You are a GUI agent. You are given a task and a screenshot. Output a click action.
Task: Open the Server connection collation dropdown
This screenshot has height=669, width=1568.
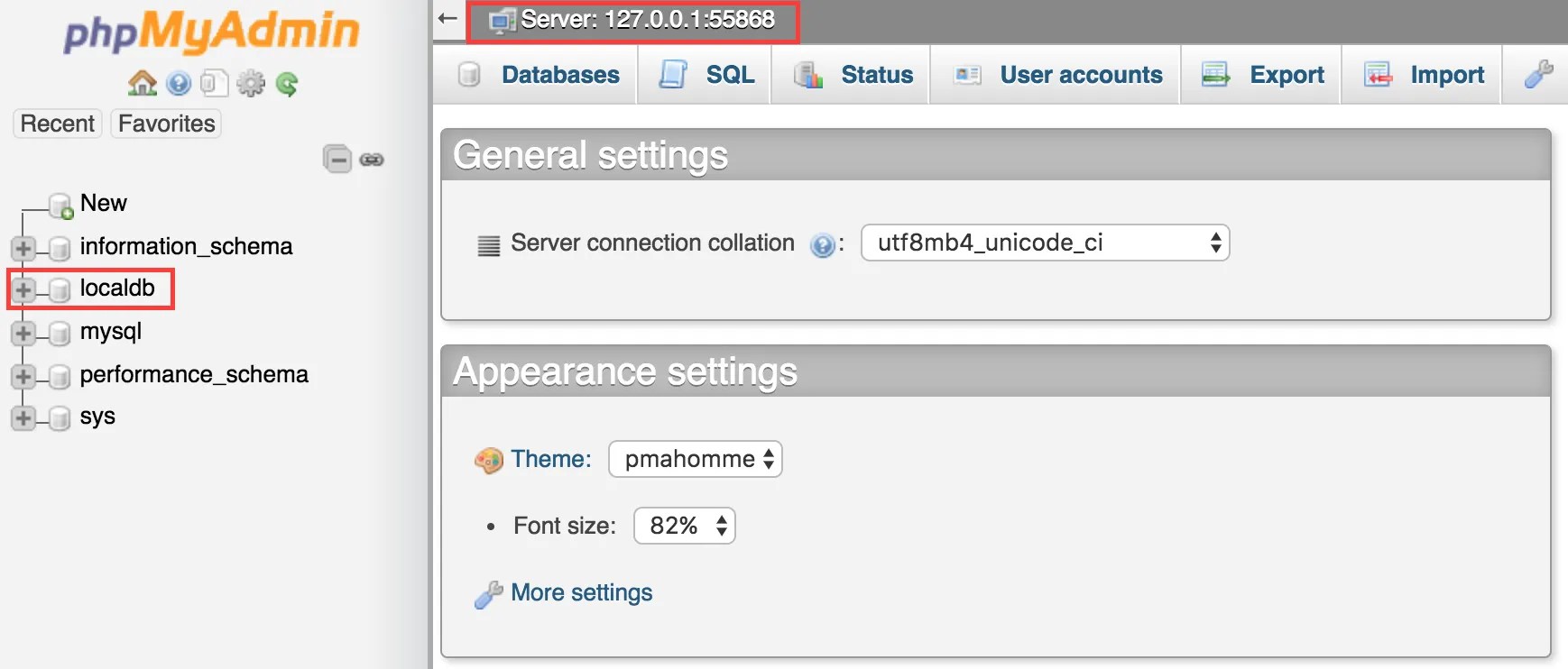[1045, 243]
